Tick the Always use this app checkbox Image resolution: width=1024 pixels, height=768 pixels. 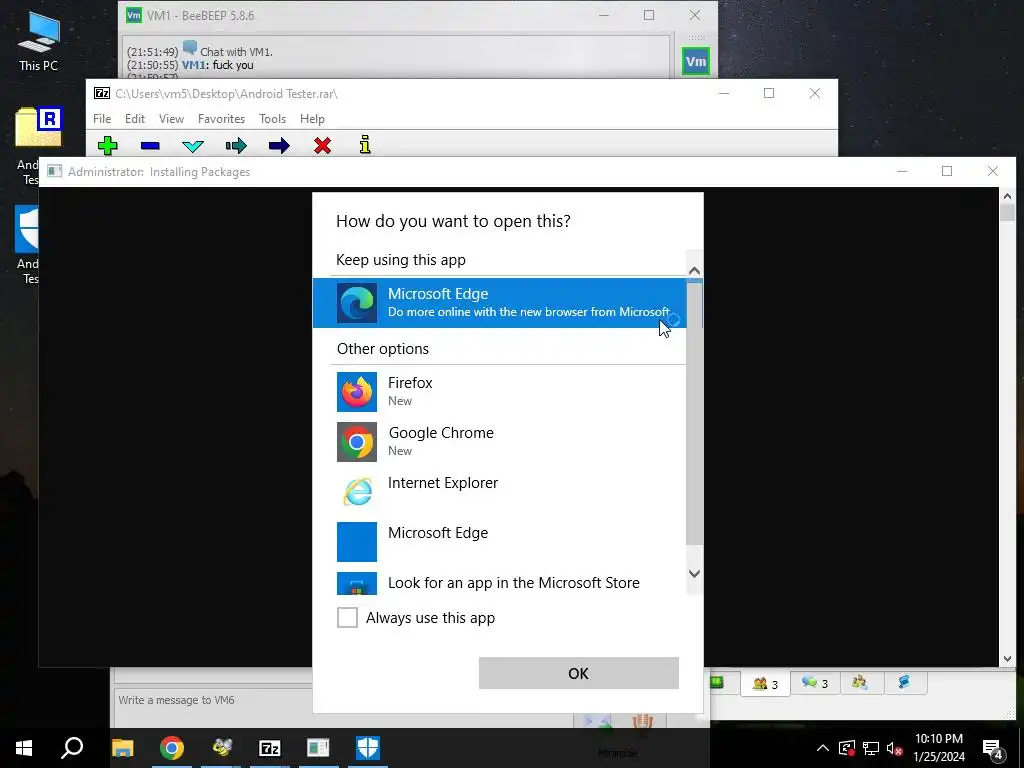[x=347, y=617]
